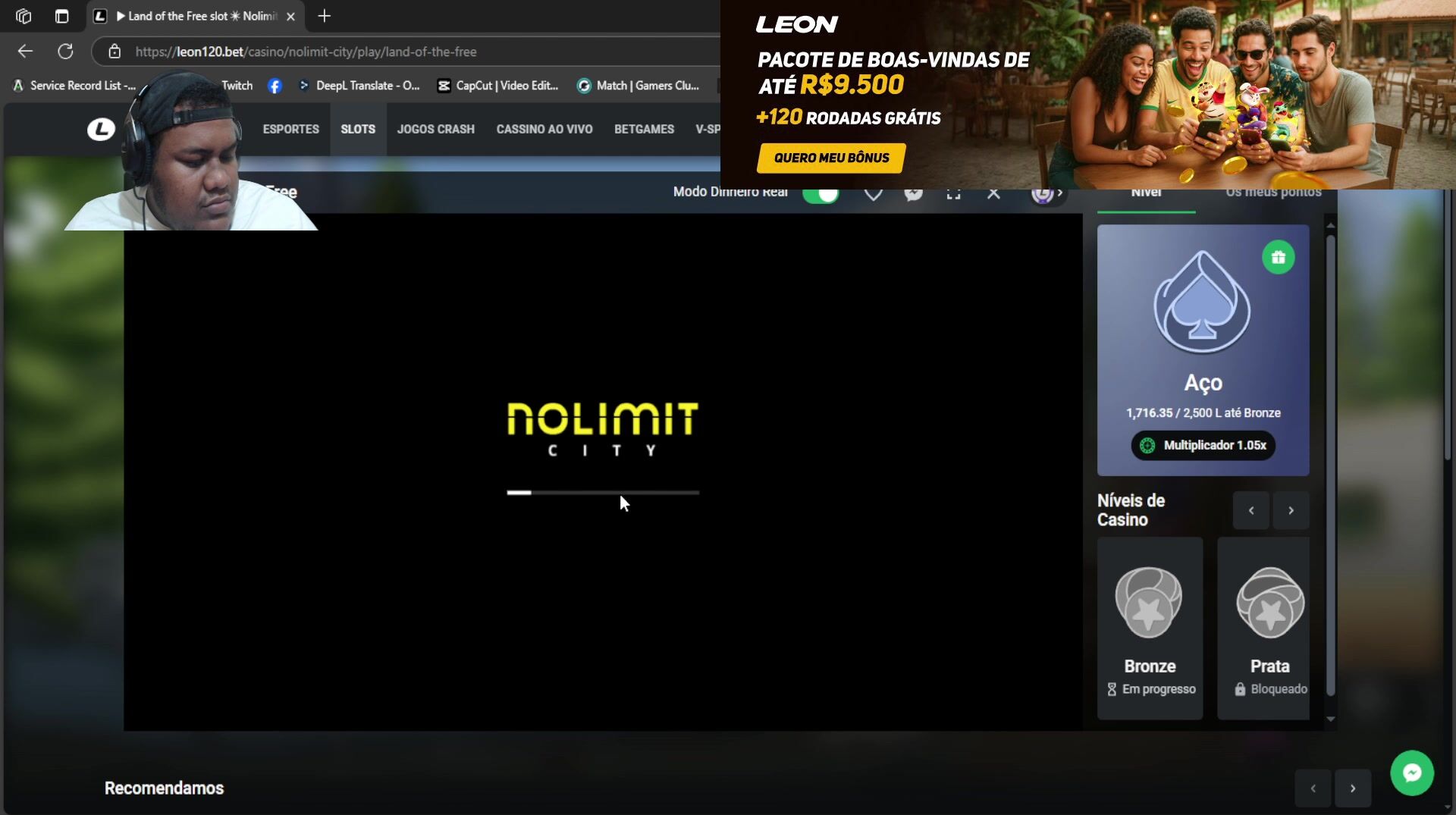Add game to favorites with heart icon

click(x=873, y=194)
